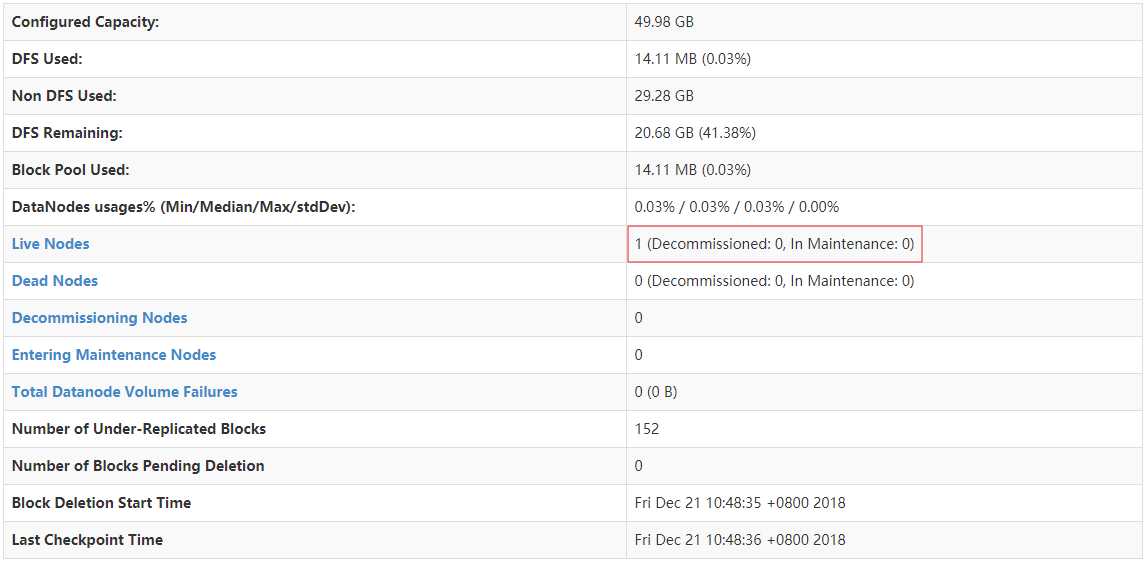Viewport: 1148px width, 567px height.
Task: Open the Live Nodes link
Action: coord(50,244)
